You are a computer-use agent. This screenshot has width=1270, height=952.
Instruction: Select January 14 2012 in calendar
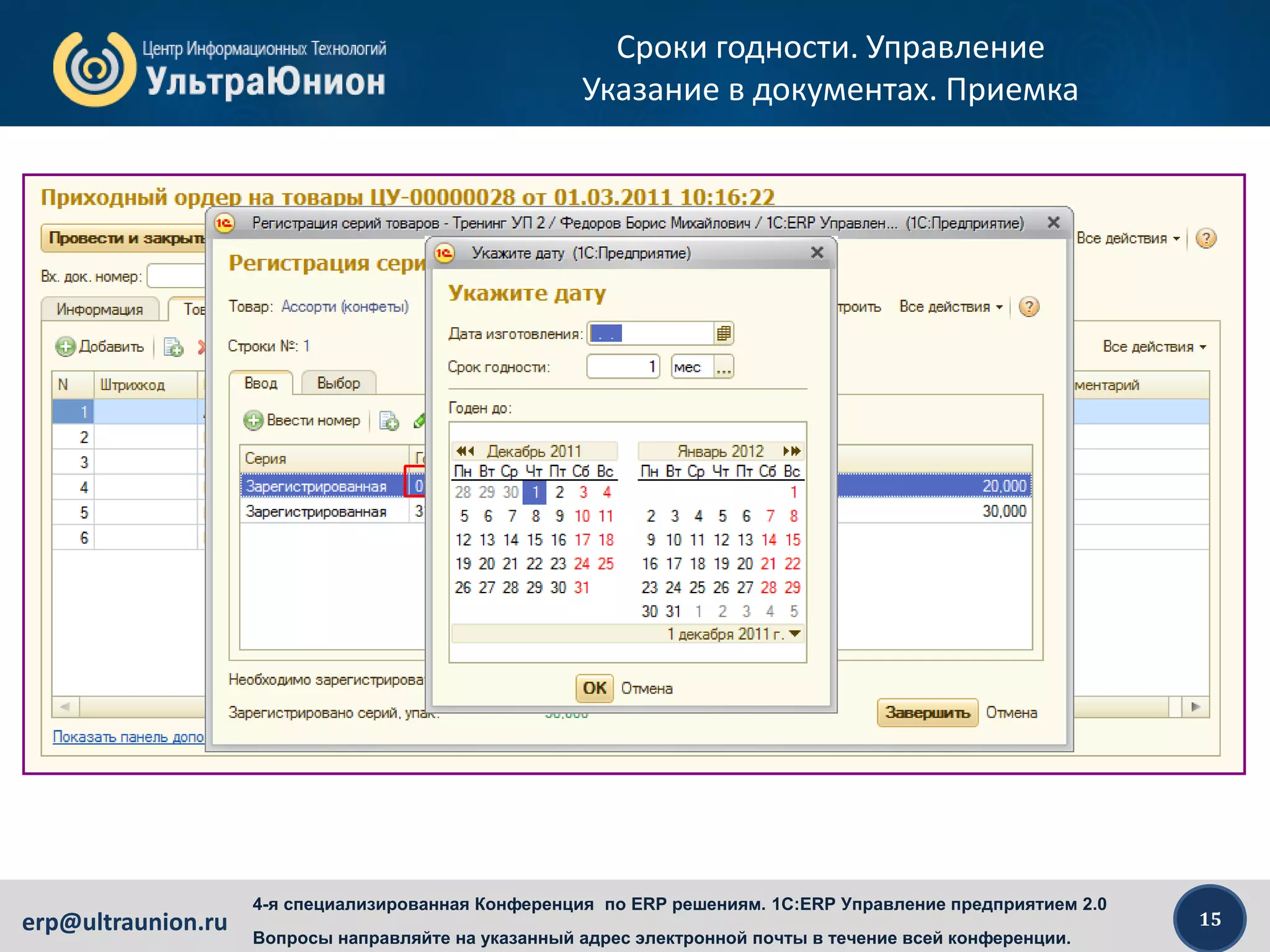(x=769, y=540)
